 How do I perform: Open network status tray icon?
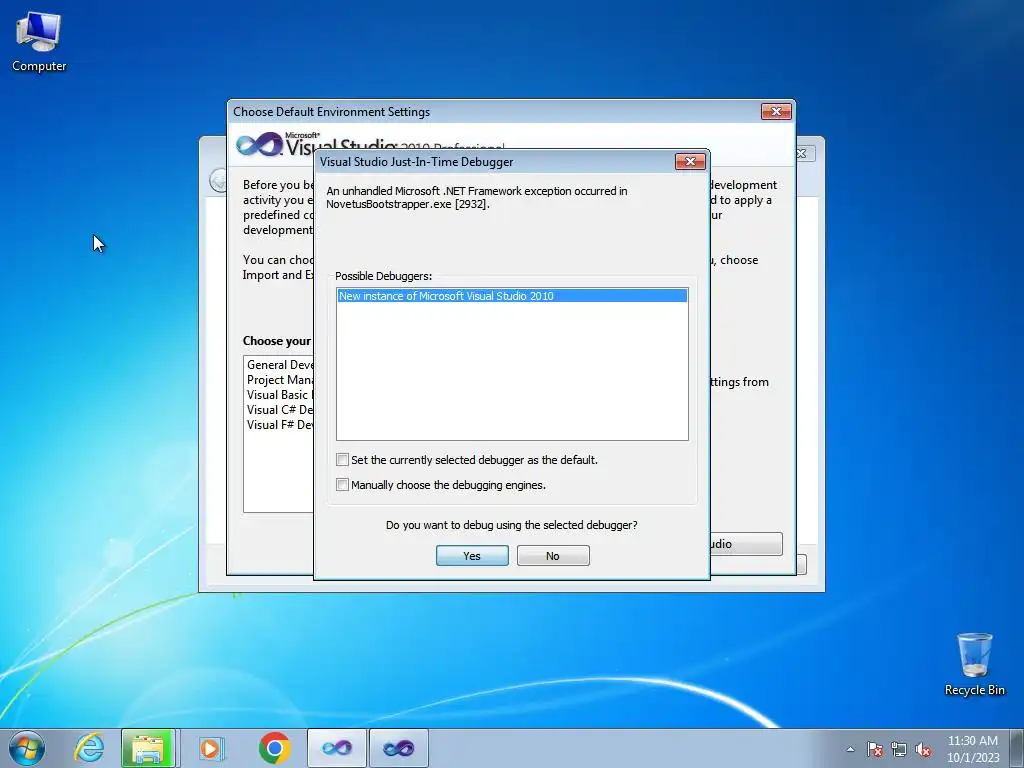pyautogui.click(x=899, y=749)
